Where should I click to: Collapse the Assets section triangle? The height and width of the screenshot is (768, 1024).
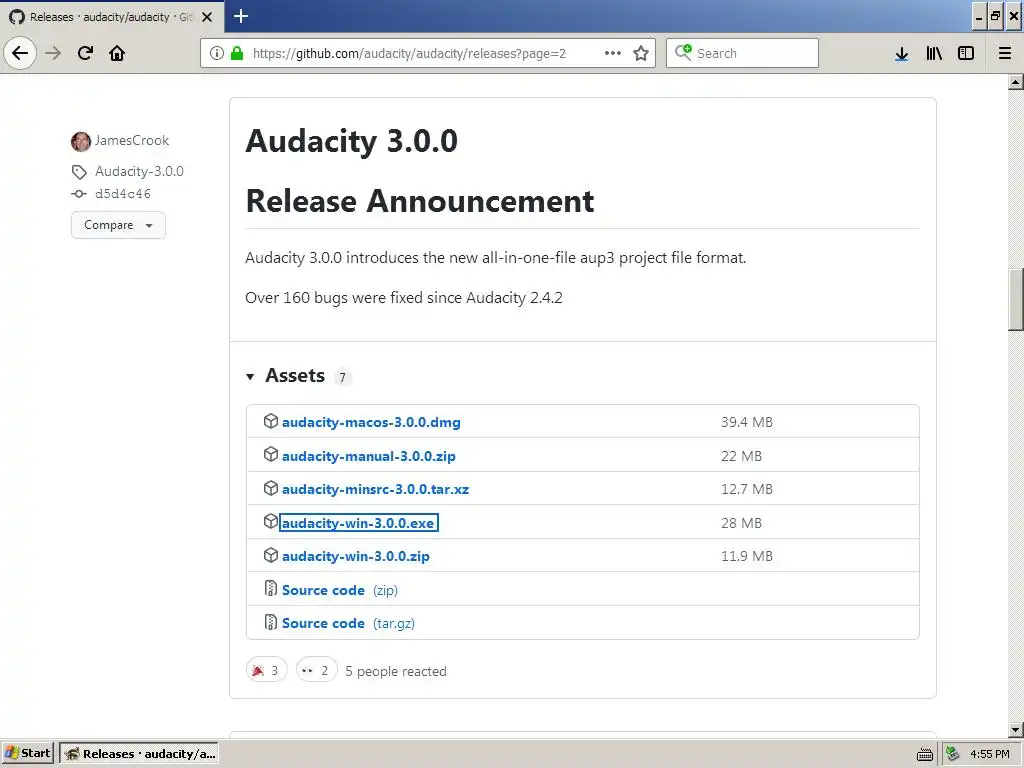[250, 377]
